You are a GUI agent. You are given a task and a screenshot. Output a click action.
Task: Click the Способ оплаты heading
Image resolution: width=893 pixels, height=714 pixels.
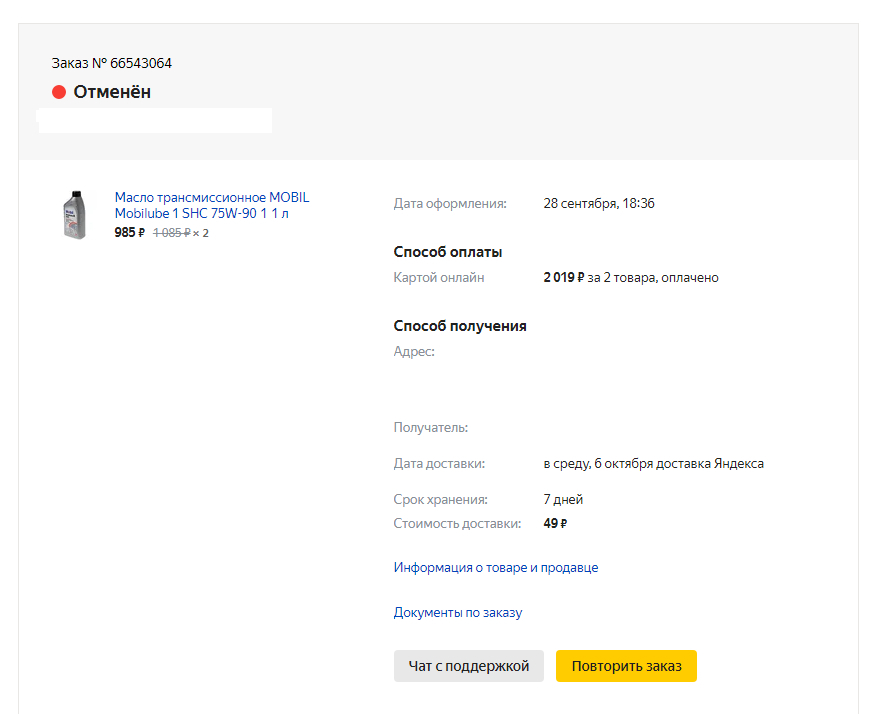[448, 252]
